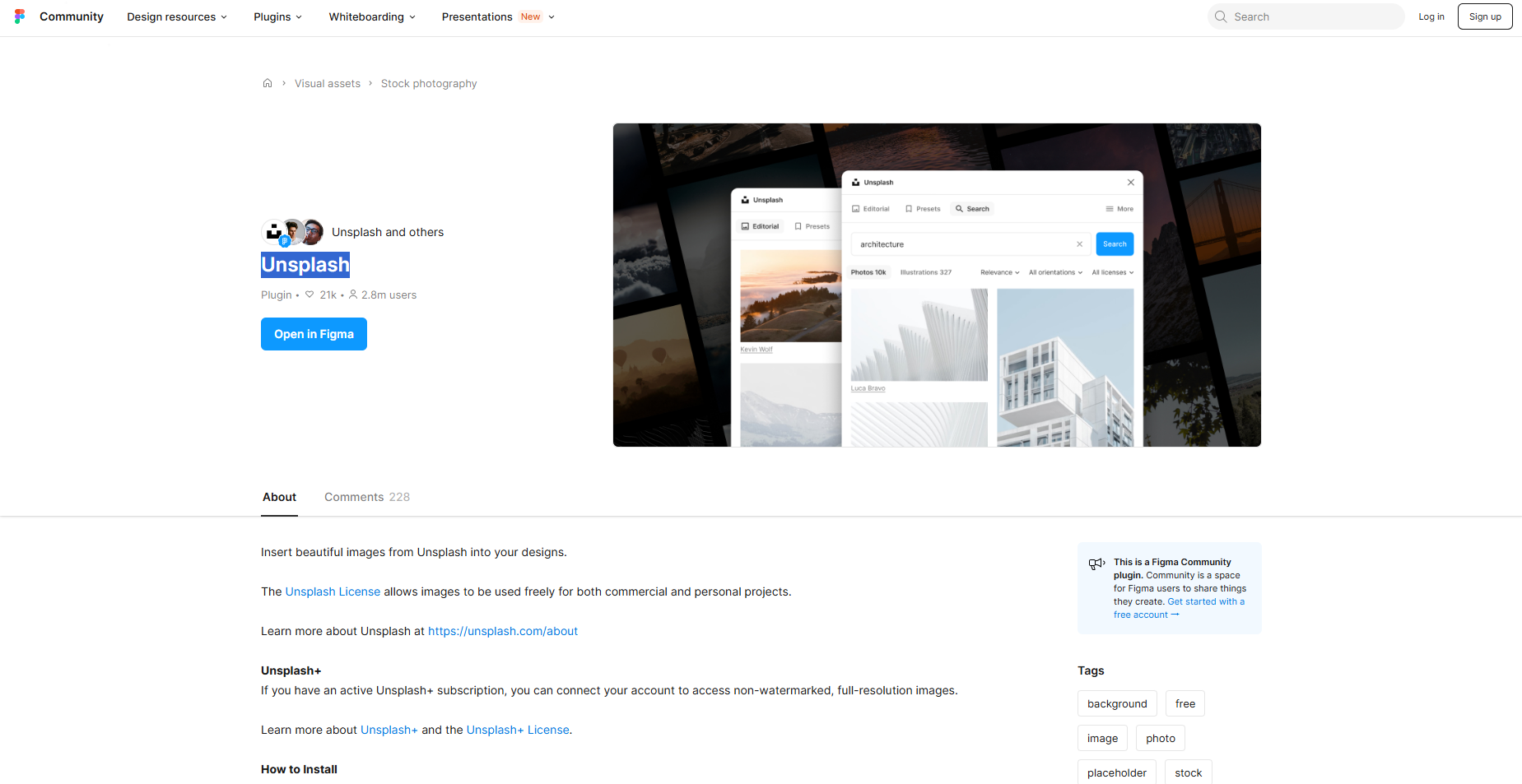
Task: Like the plugin with the heart icon
Action: 310,295
